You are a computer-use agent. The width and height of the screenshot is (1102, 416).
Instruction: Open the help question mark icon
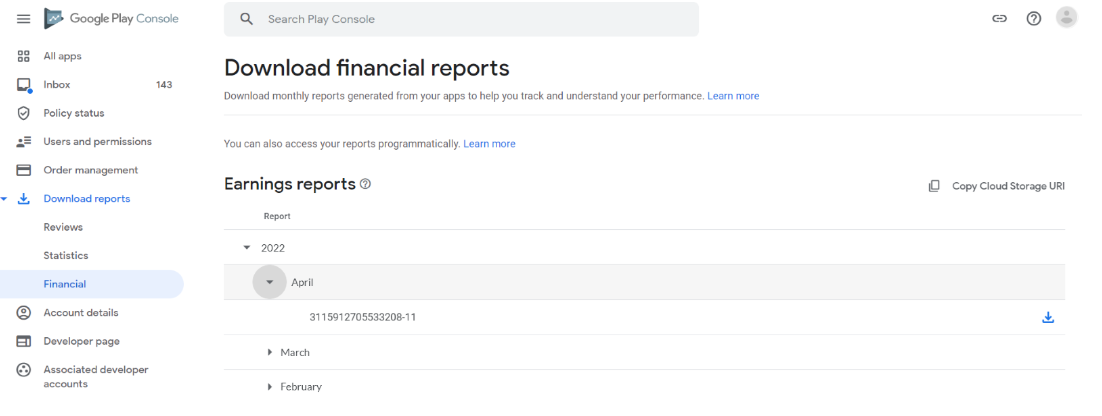point(1033,19)
